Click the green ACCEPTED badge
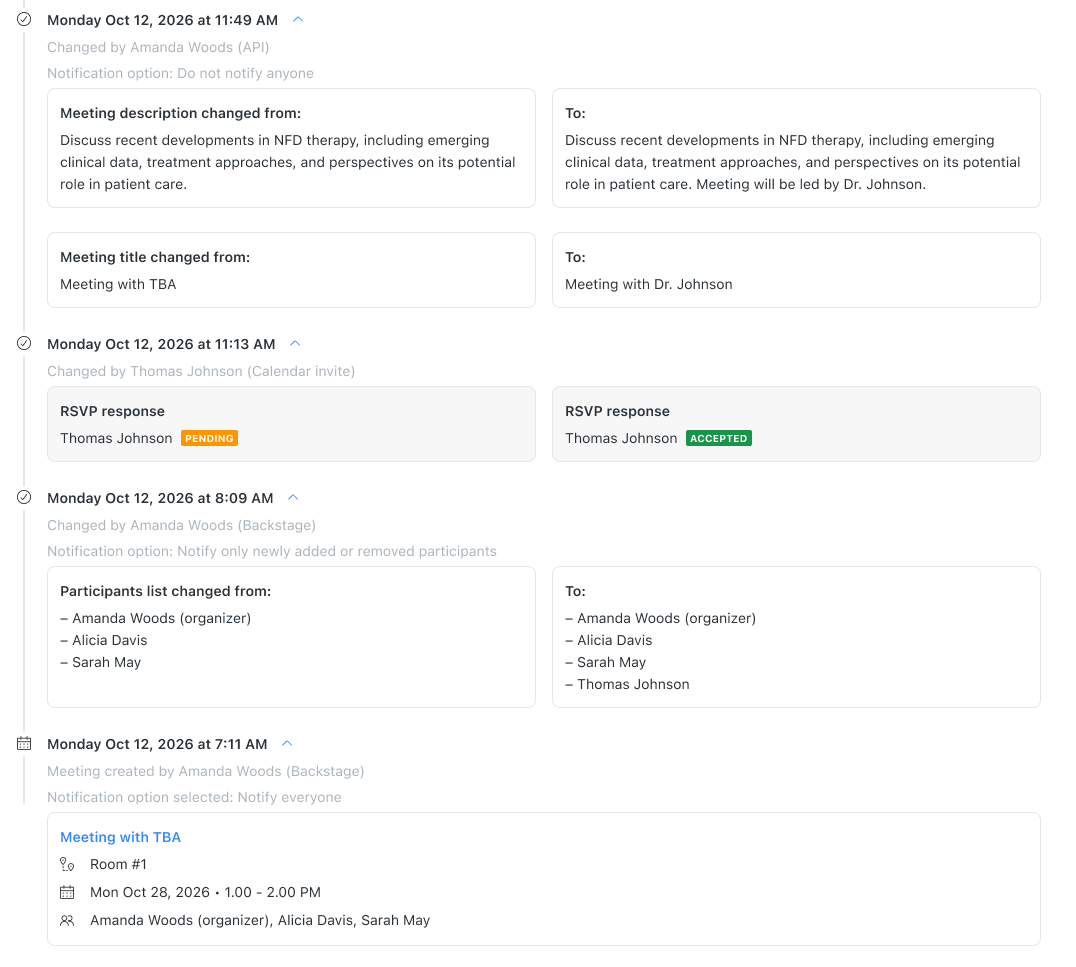The height and width of the screenshot is (967, 1076). 718,438
